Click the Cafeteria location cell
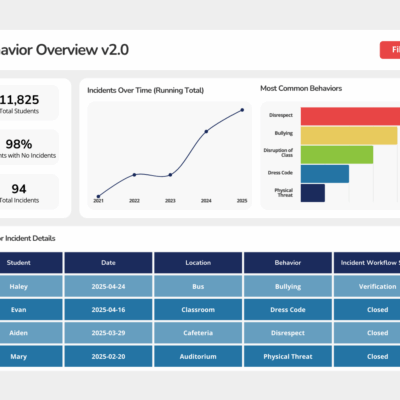The image size is (400, 400). pyautogui.click(x=198, y=333)
